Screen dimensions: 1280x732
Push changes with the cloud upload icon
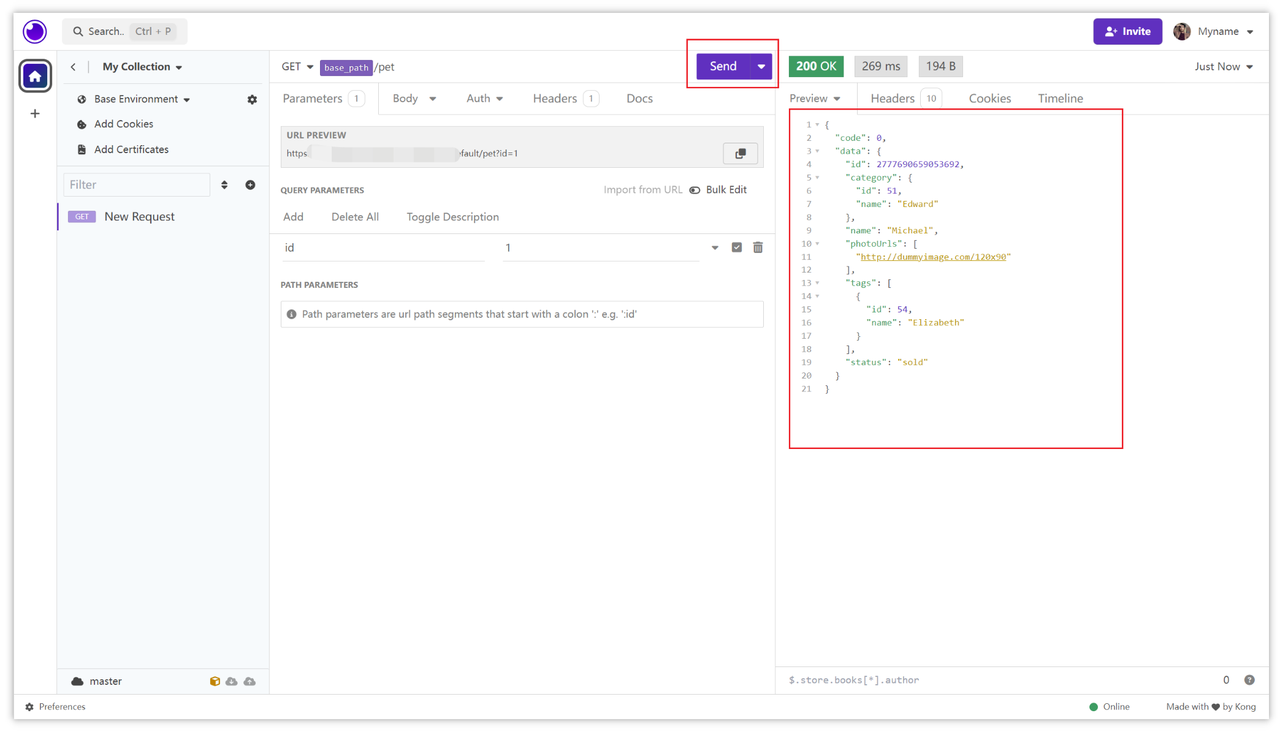[250, 681]
